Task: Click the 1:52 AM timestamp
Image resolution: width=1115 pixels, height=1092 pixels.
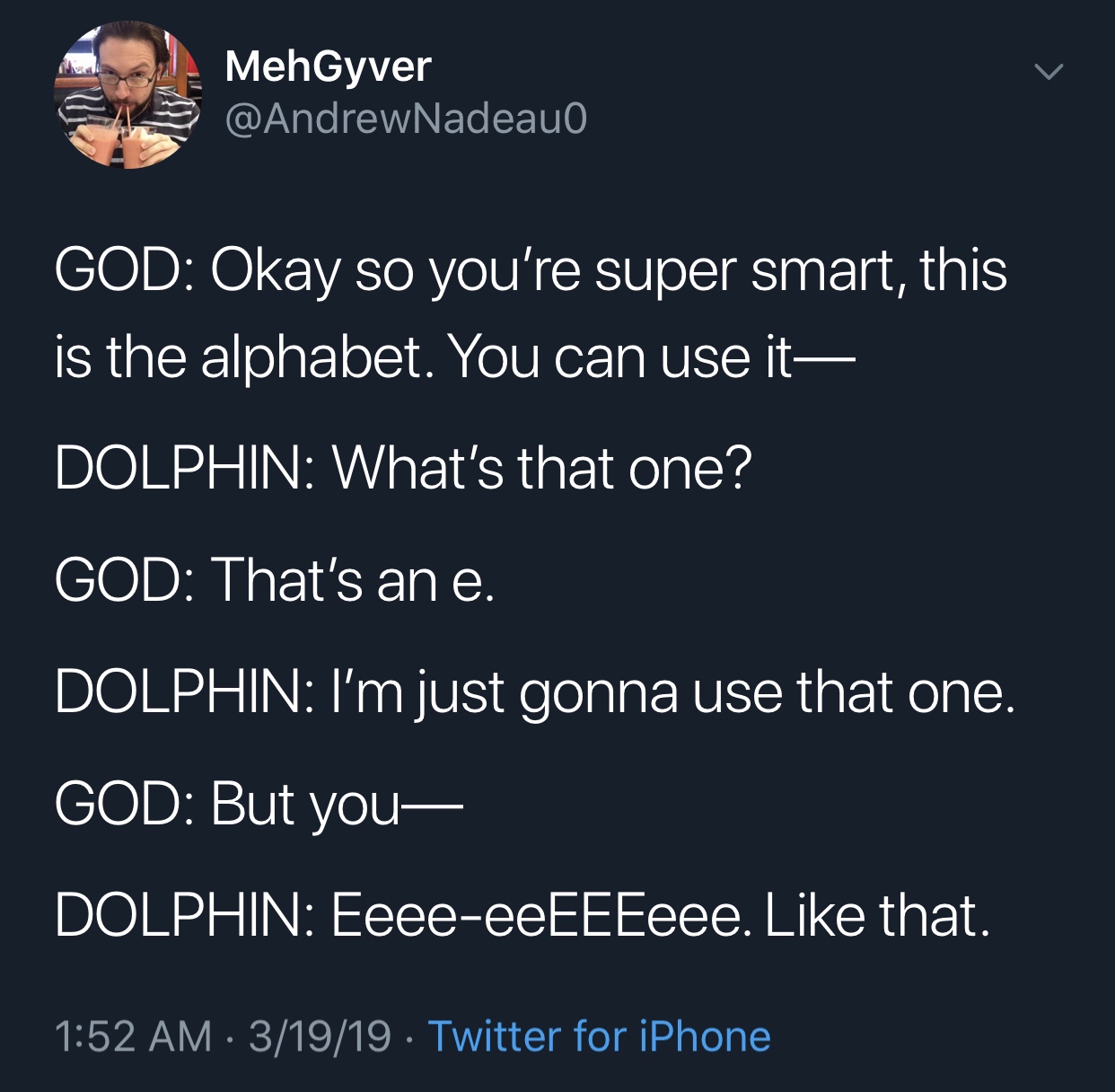Action: pyautogui.click(x=133, y=1035)
